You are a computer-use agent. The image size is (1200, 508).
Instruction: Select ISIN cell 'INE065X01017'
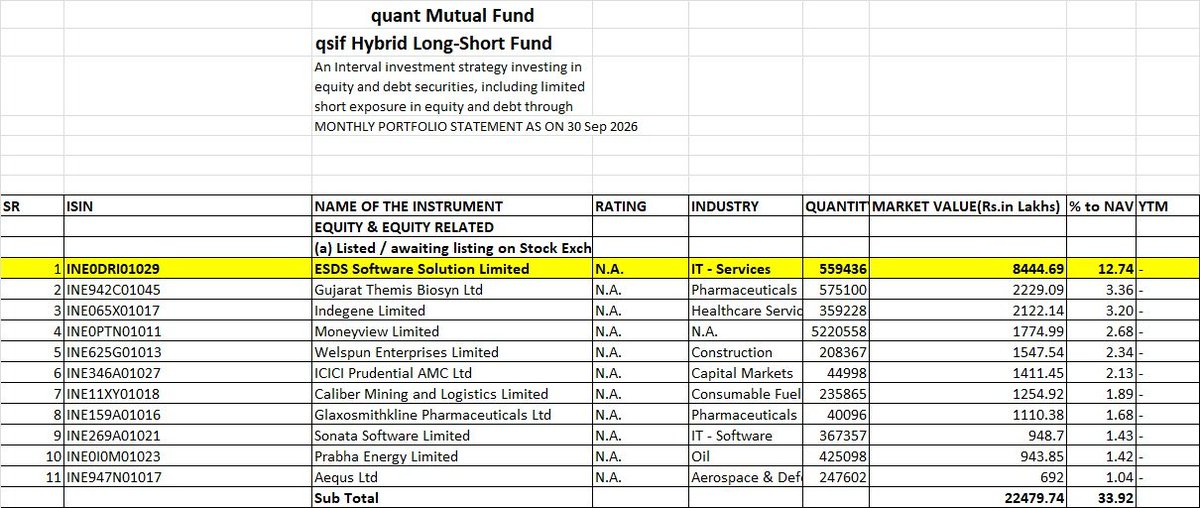(188, 310)
